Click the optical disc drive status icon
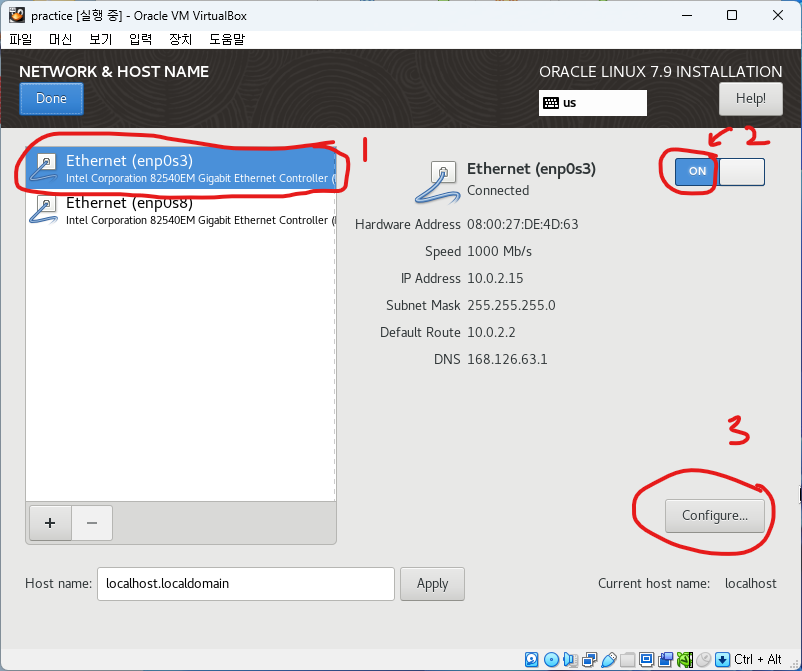Viewport: 802px width, 671px height. pyautogui.click(x=551, y=659)
